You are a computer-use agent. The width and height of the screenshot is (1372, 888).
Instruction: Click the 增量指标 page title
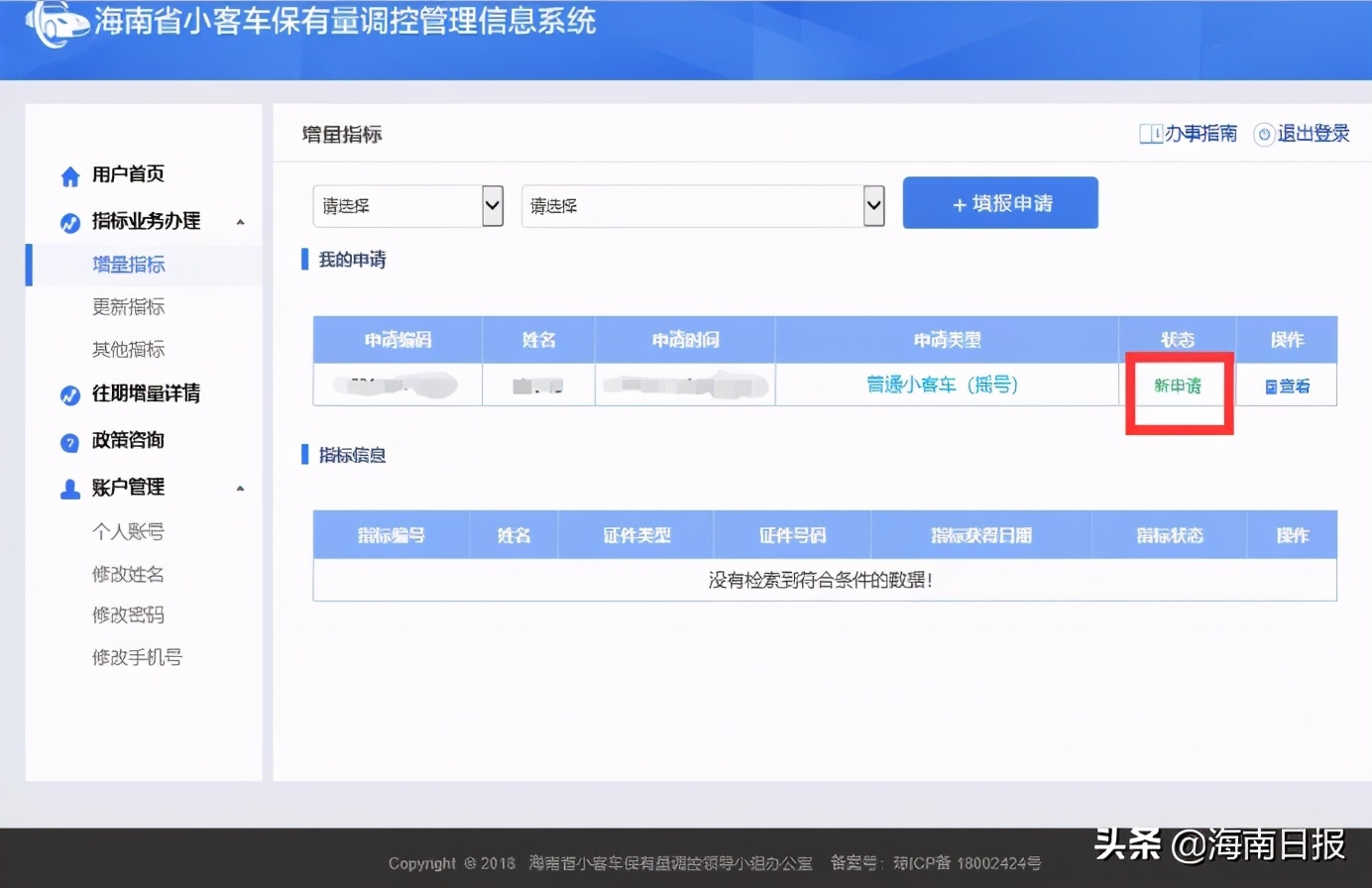click(342, 135)
